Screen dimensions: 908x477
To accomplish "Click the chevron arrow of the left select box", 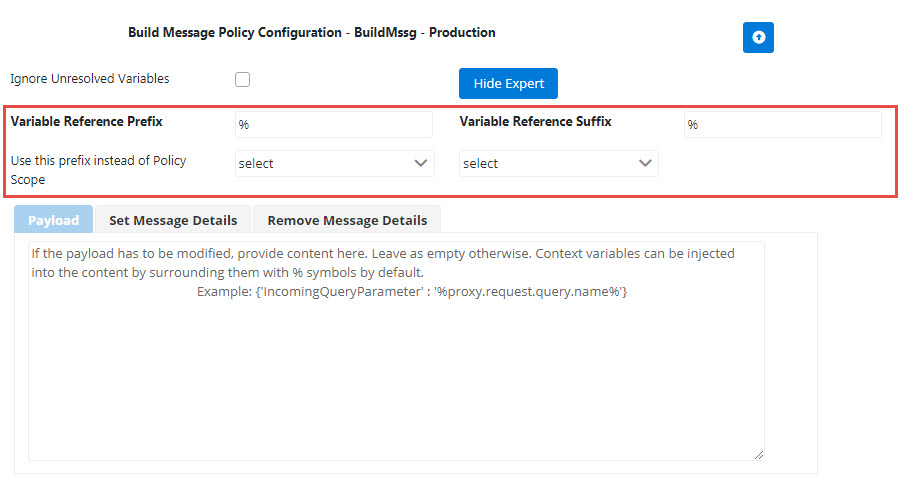I will 421,163.
